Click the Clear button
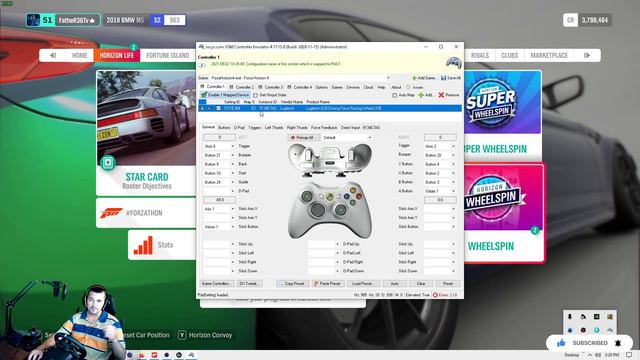 [421, 283]
